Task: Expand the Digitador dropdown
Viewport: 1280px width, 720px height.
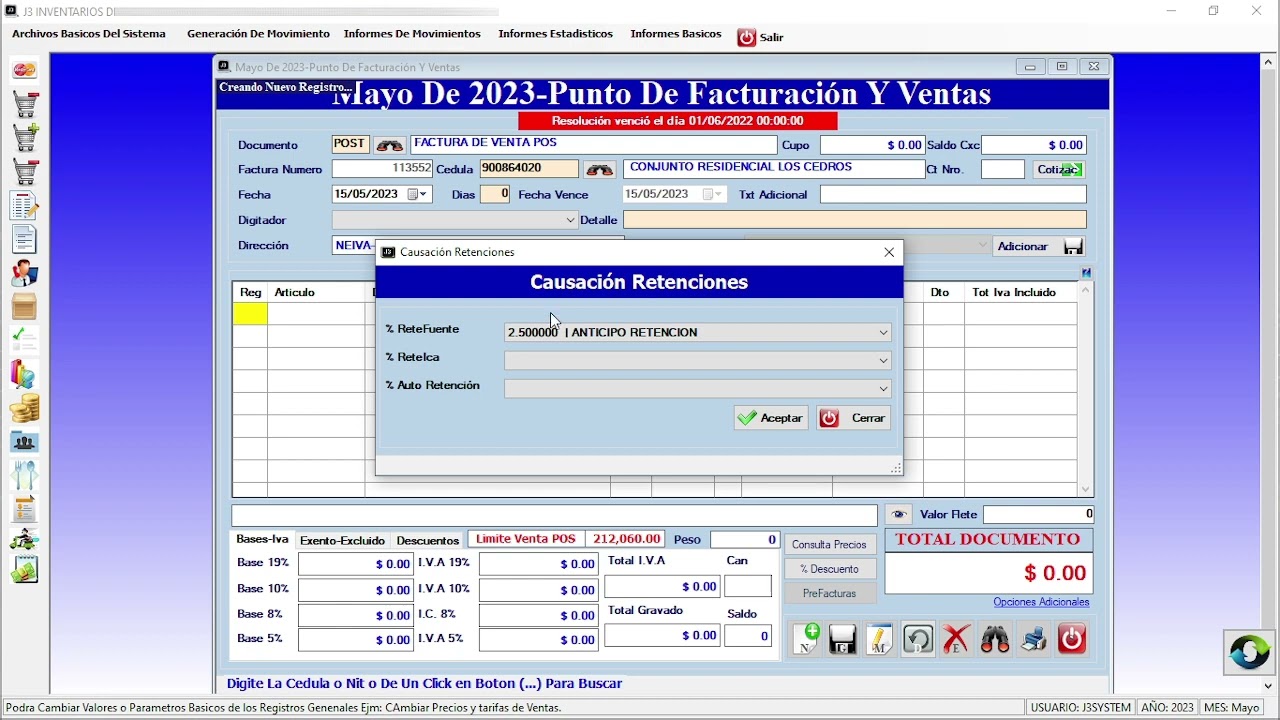Action: pyautogui.click(x=571, y=220)
